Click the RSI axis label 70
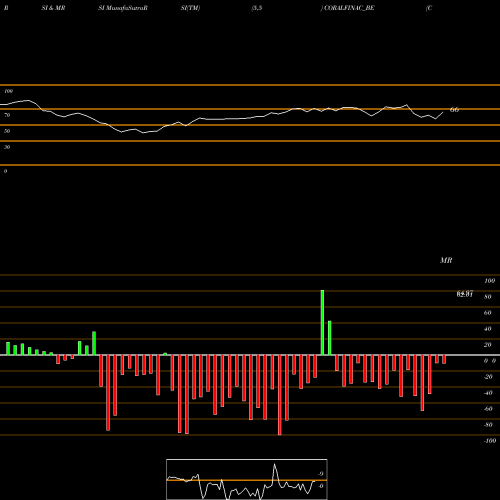This screenshot has height=500, width=500. [x=7, y=115]
